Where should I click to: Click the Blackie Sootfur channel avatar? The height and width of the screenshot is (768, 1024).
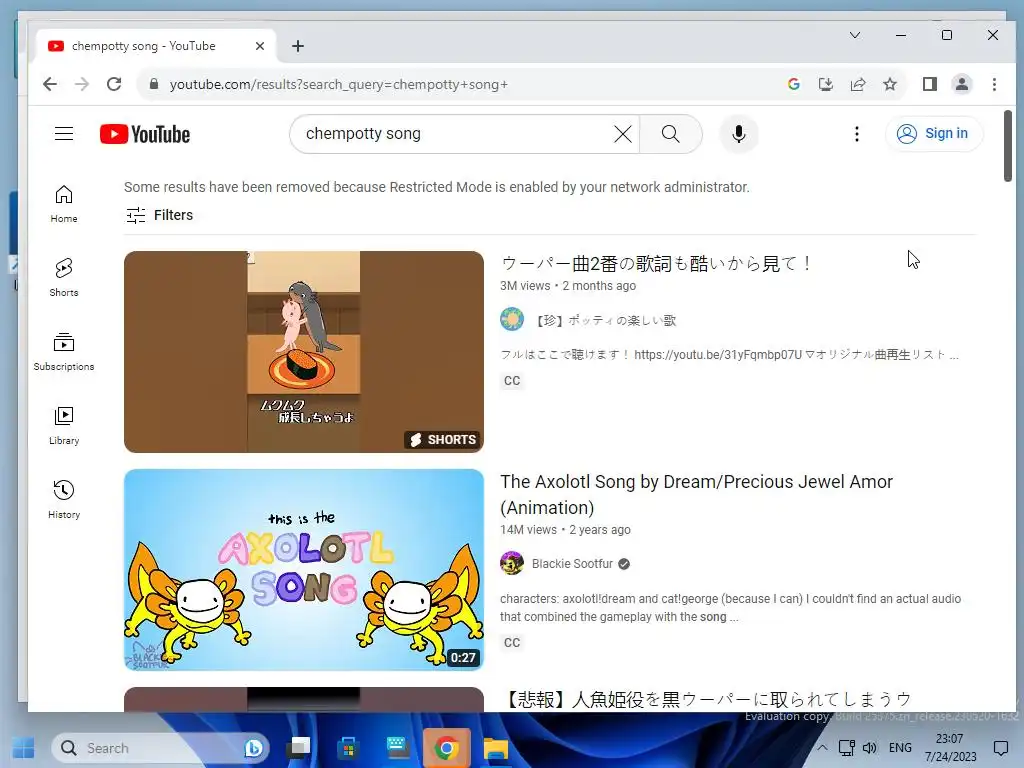point(512,563)
